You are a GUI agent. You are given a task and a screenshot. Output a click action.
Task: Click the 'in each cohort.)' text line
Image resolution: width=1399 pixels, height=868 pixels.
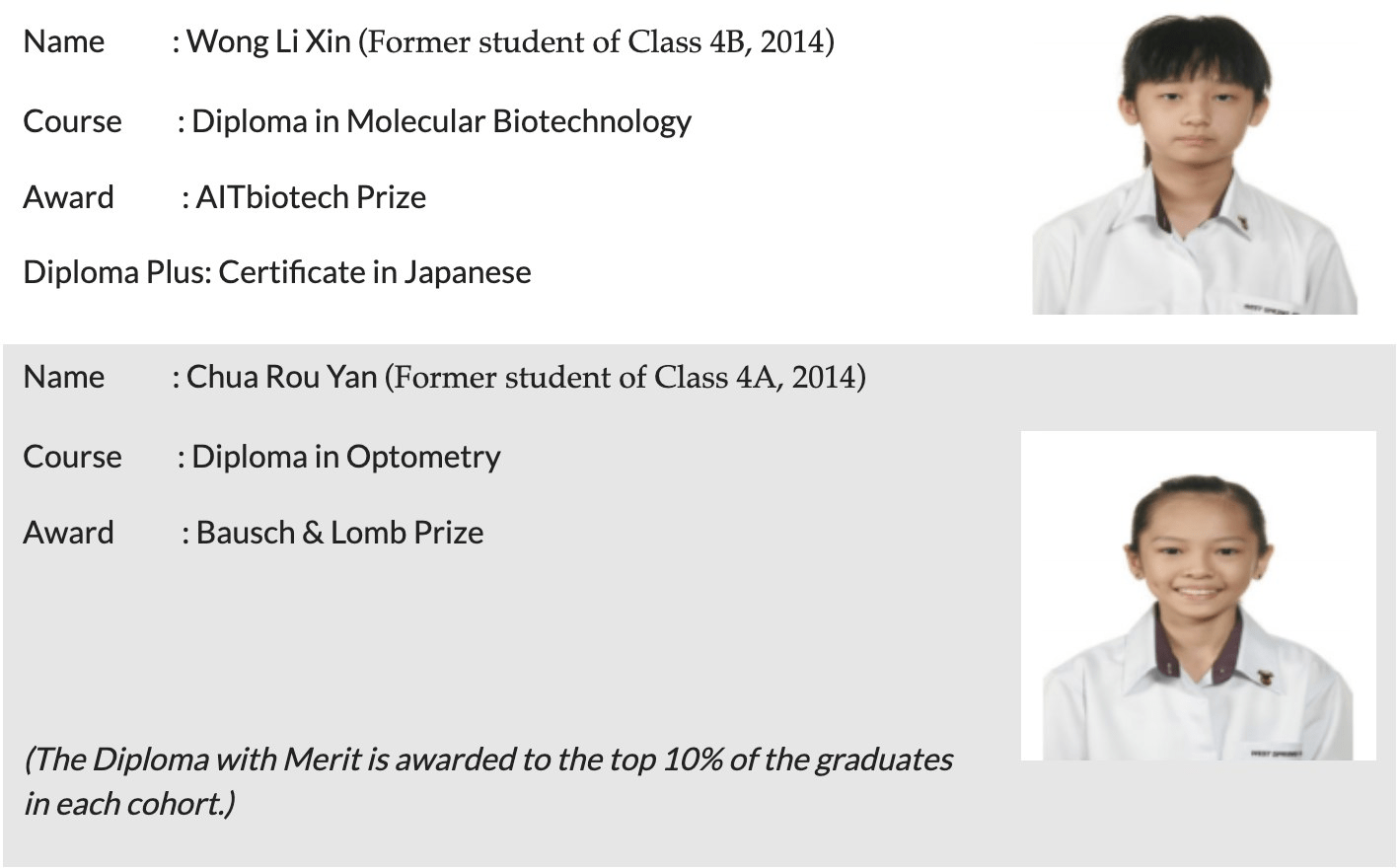pos(129,804)
